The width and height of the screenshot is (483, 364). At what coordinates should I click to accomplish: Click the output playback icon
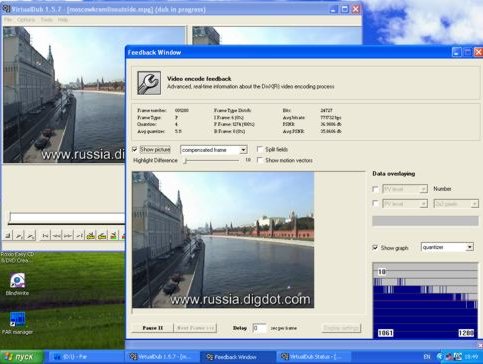(30, 236)
